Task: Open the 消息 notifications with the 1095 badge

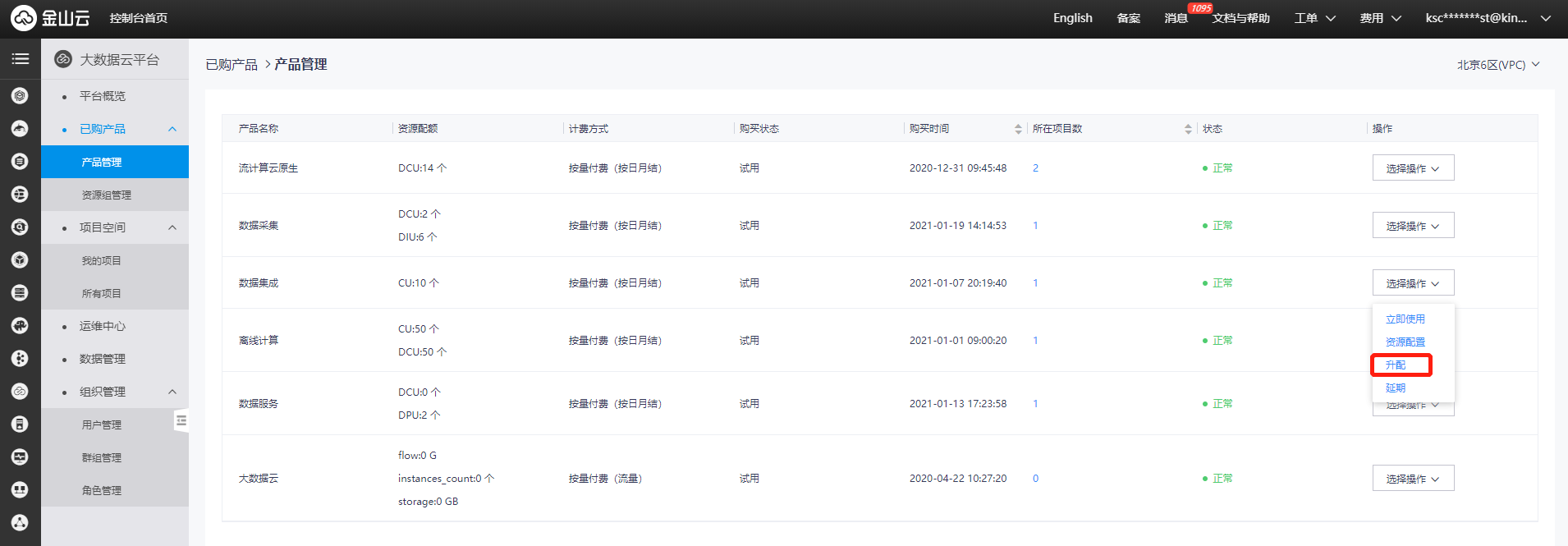Action: (1176, 18)
